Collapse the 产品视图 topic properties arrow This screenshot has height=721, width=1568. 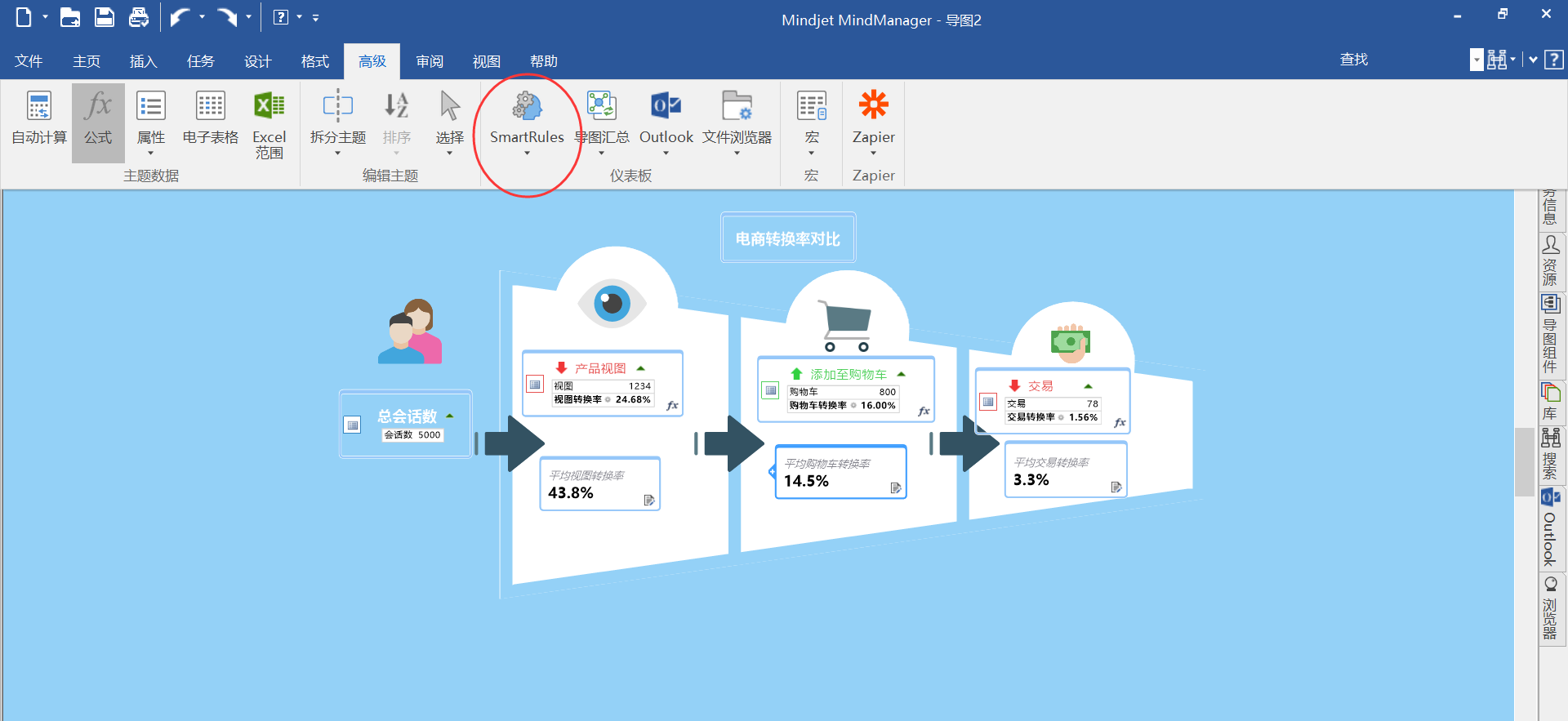641,368
